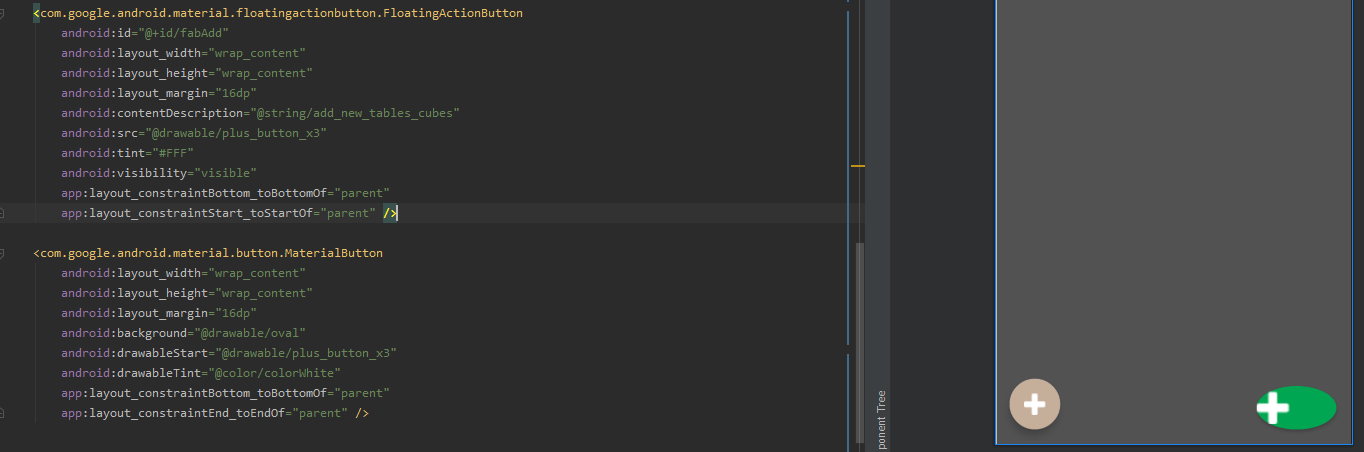Collapse the MaterialButton tag with fold marker
Image resolution: width=1364 pixels, height=452 pixels.
click(3, 254)
